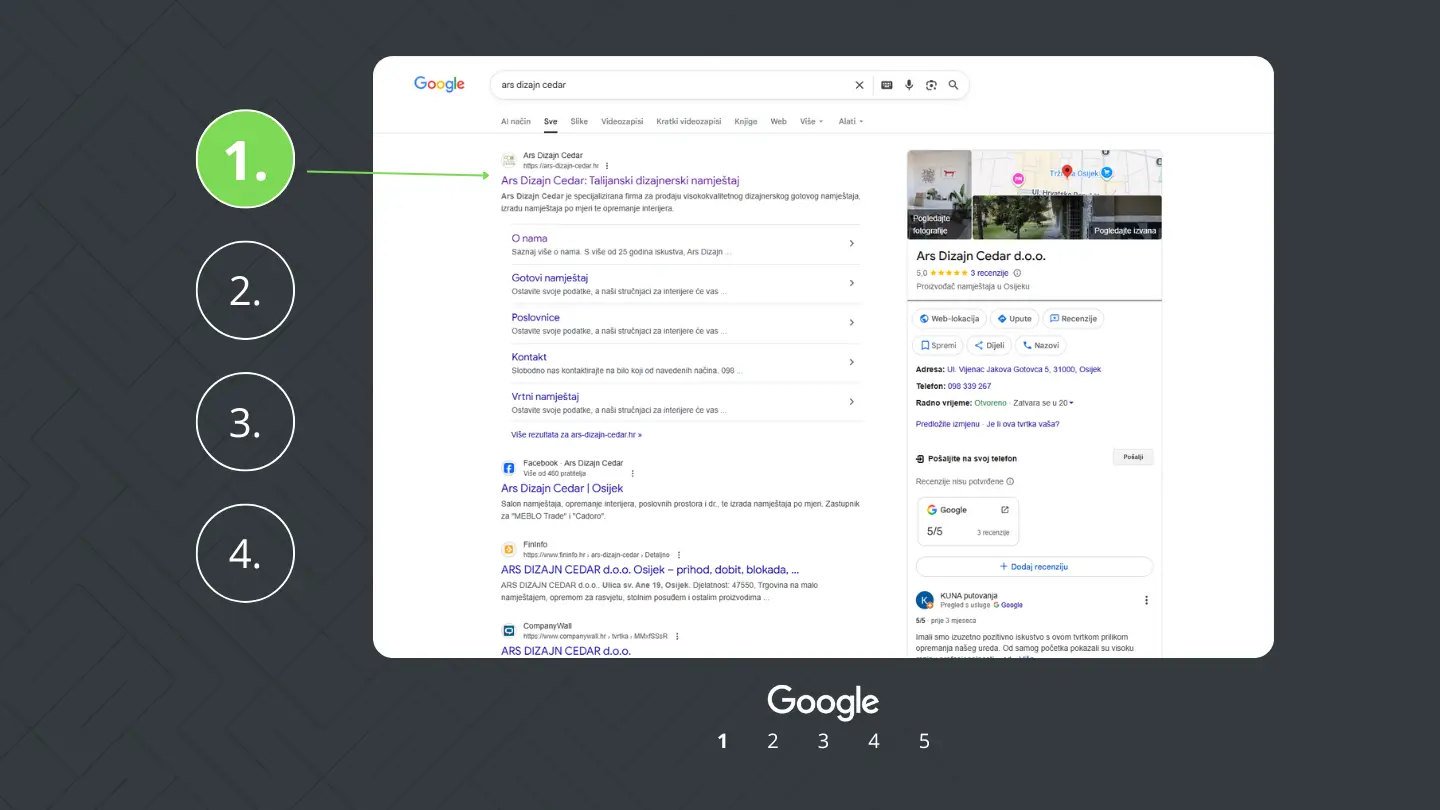
Task: Open external link icon in Google rating card
Action: tap(1005, 510)
